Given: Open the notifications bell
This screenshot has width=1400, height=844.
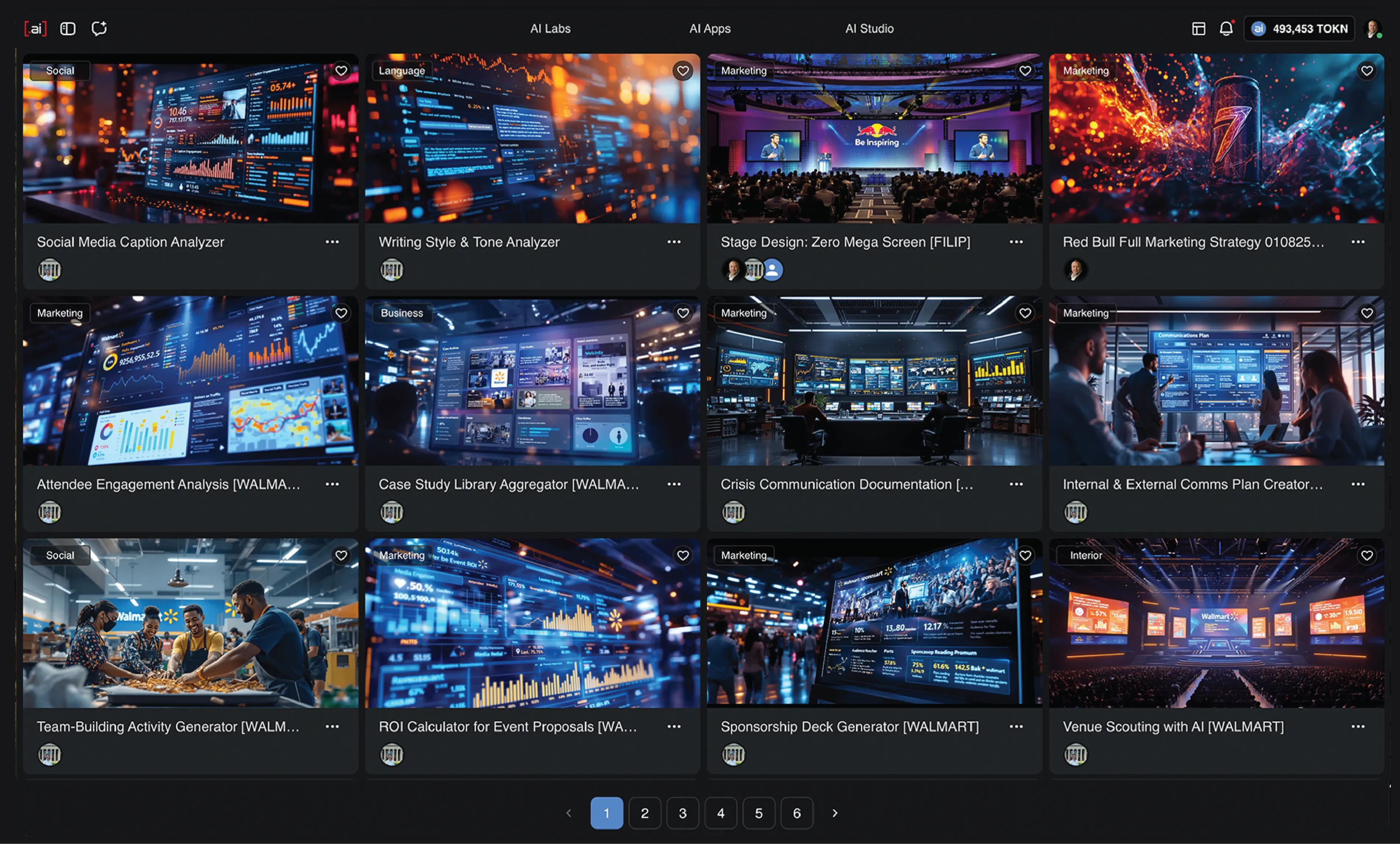Looking at the screenshot, I should pos(1226,28).
